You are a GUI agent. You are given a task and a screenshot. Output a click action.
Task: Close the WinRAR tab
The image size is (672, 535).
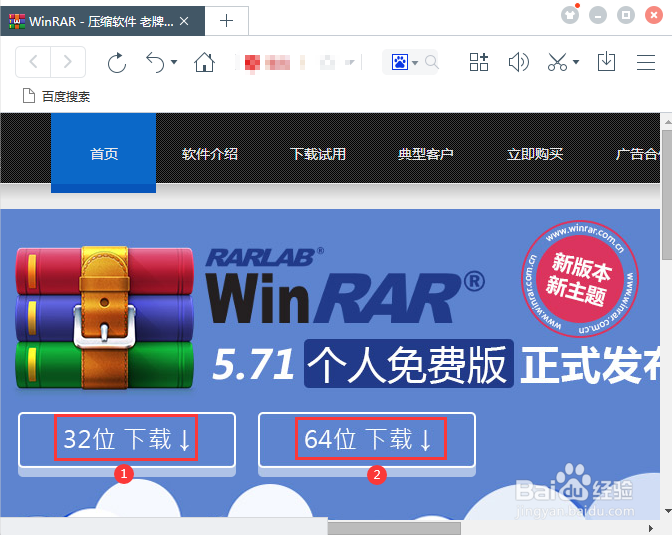click(x=184, y=21)
